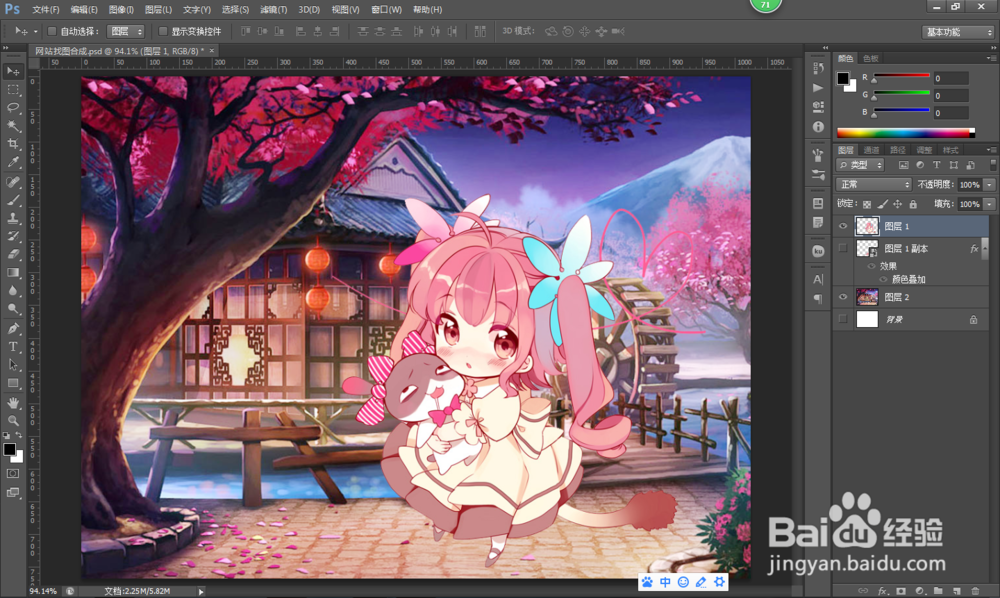This screenshot has width=1000, height=598.
Task: Select the Lasso tool
Action: pyautogui.click(x=13, y=108)
